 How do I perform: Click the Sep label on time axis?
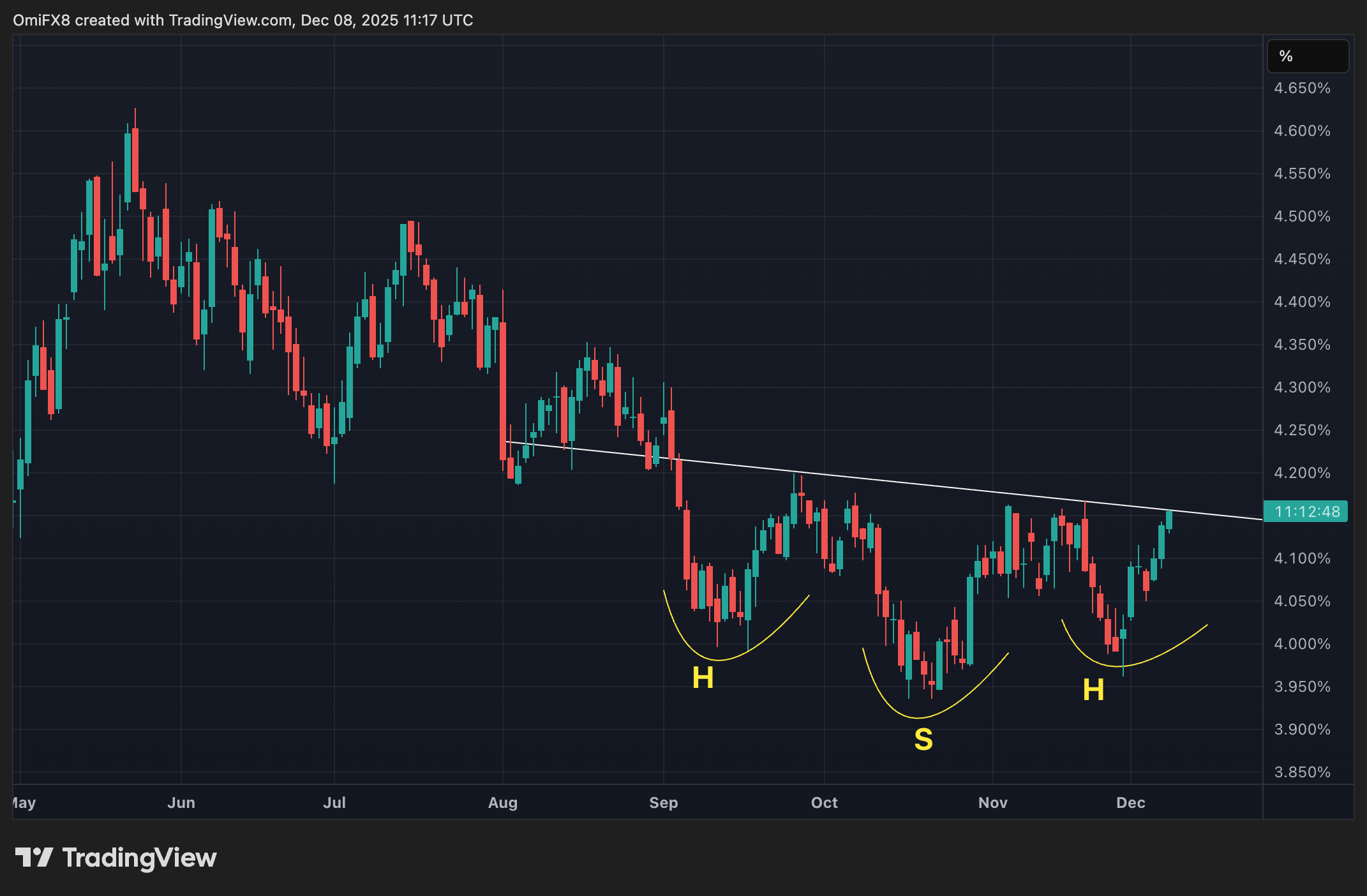pyautogui.click(x=663, y=803)
